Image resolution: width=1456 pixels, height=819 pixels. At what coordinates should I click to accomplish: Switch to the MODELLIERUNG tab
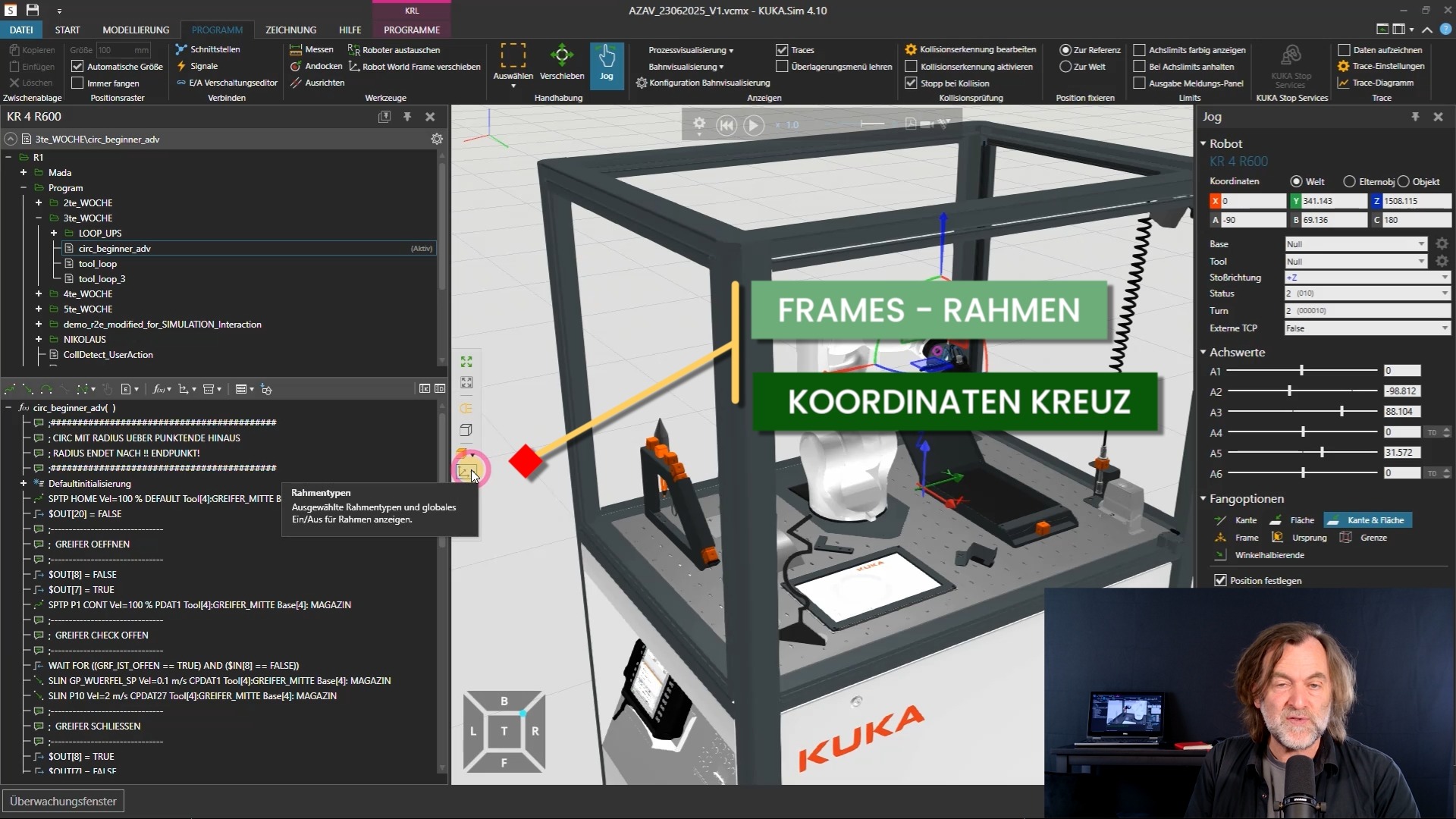(x=136, y=30)
